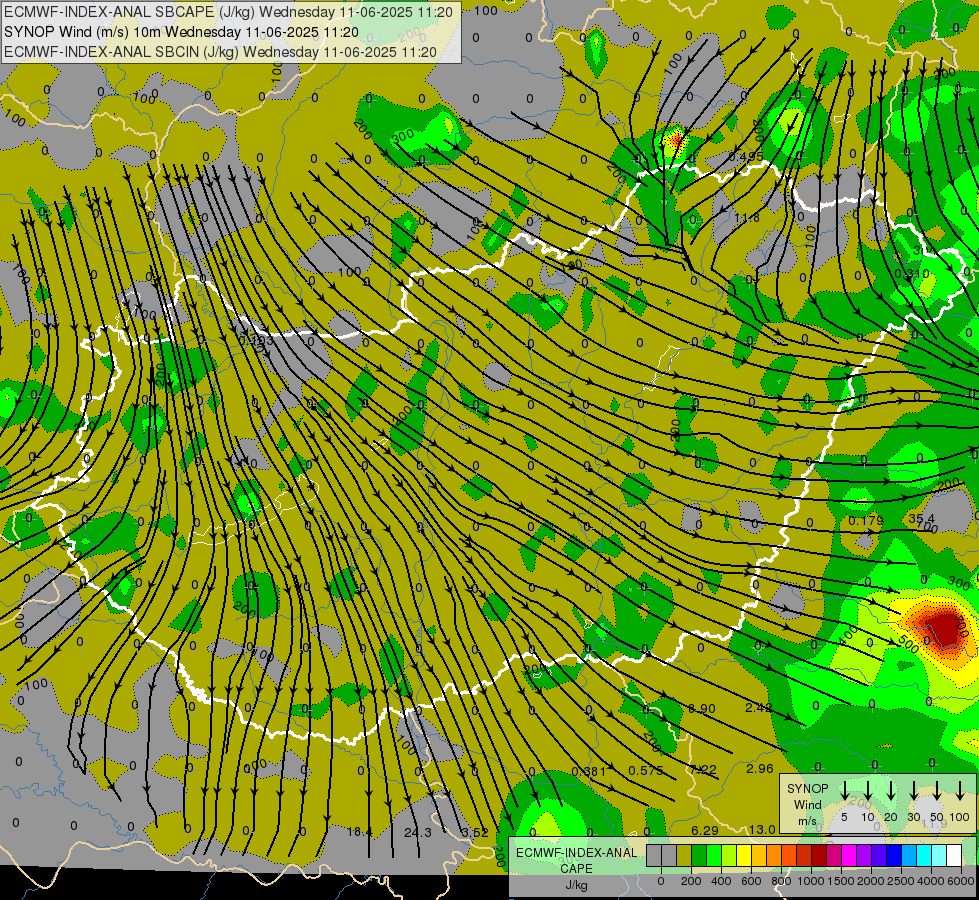Click the 'SYNOP Wind m/s' legend label
Screen dimensions: 979x900
click(x=807, y=804)
